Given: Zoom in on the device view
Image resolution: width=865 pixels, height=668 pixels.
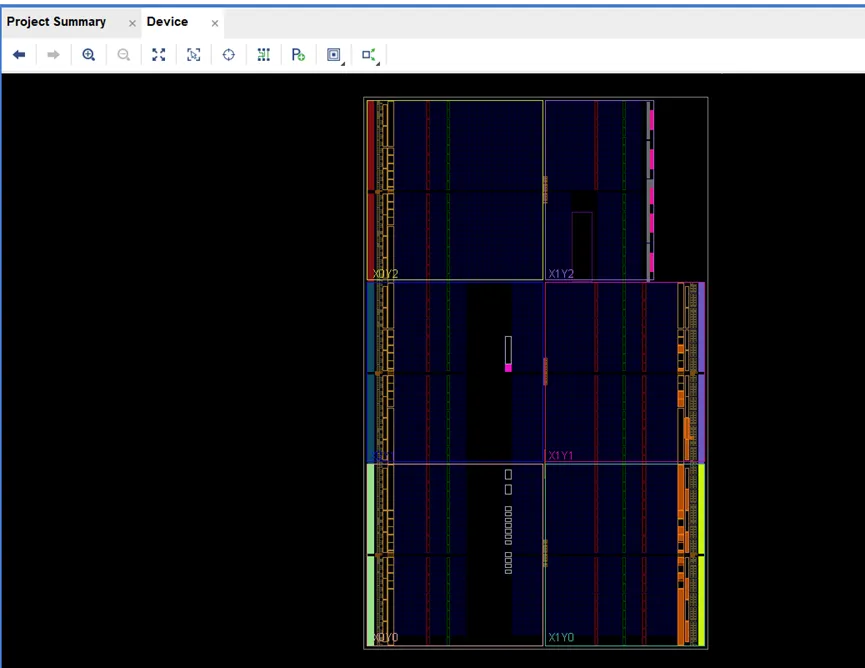Looking at the screenshot, I should pos(89,55).
